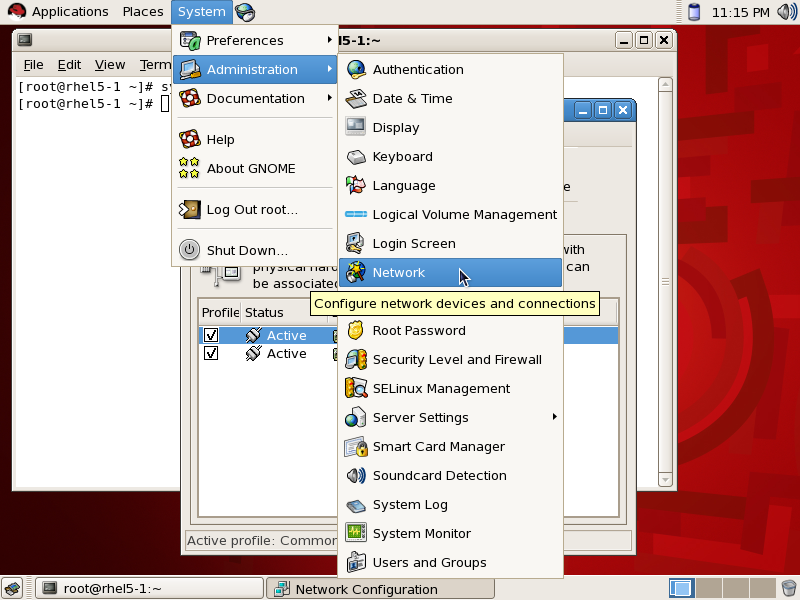Open the Smart Card Manager
Screen dimensions: 800x600
click(436, 446)
